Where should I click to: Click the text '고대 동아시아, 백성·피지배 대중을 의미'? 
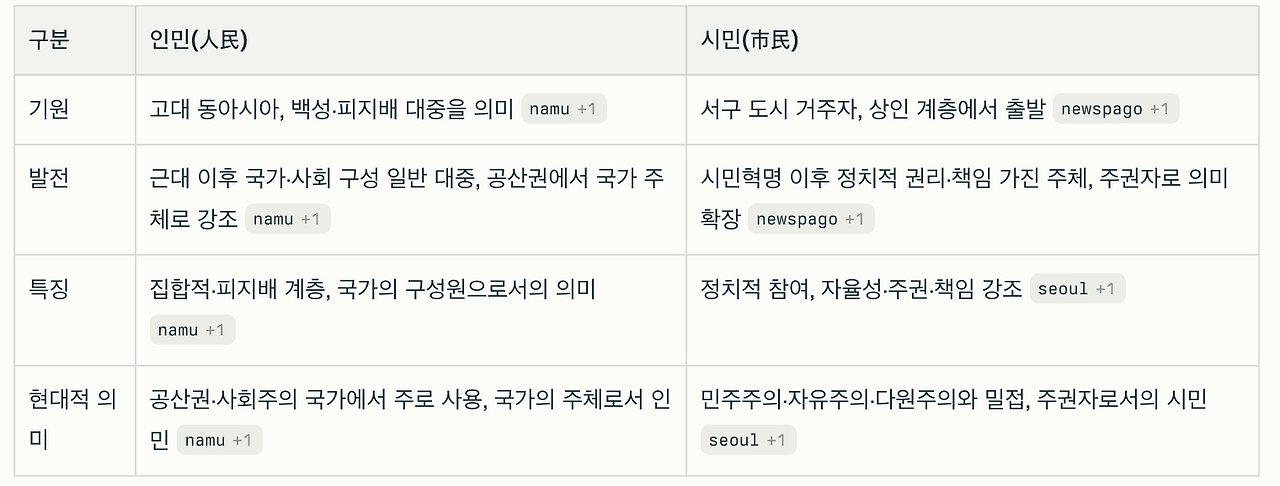coord(332,109)
